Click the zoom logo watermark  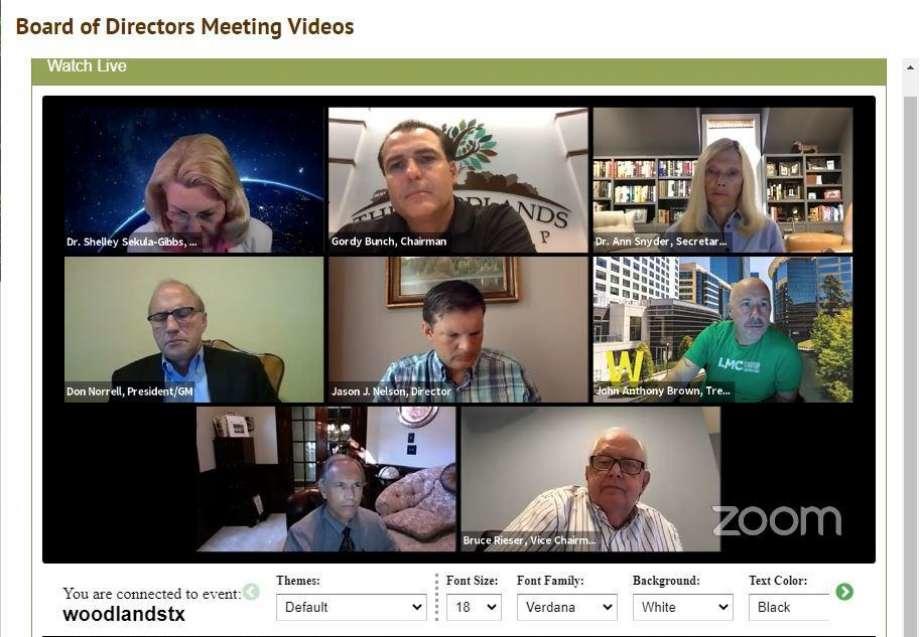pyautogui.click(x=777, y=521)
